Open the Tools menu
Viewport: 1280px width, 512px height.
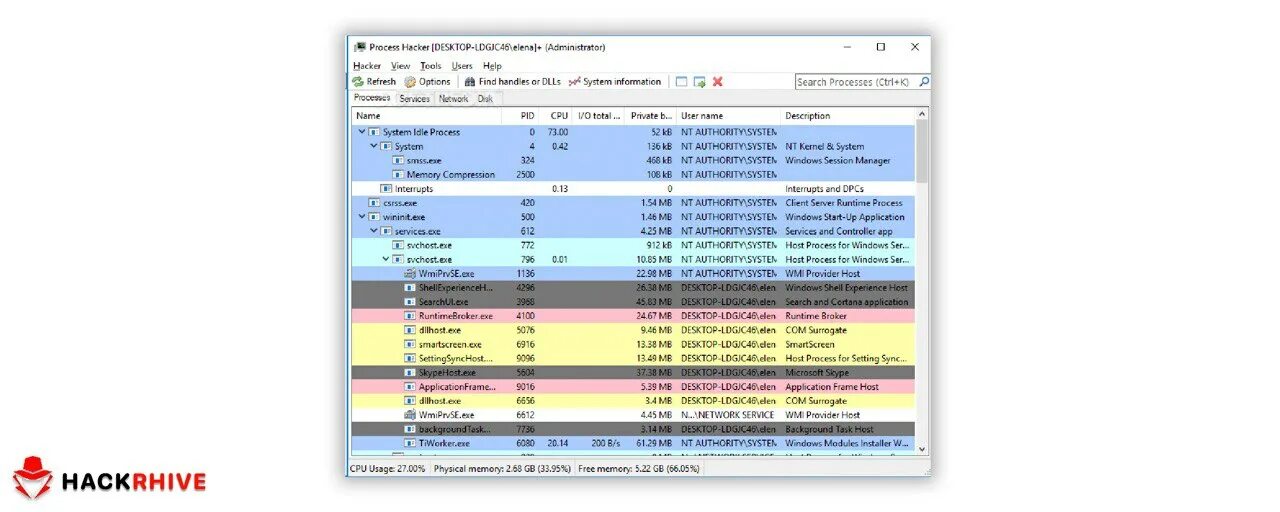pyautogui.click(x=430, y=66)
